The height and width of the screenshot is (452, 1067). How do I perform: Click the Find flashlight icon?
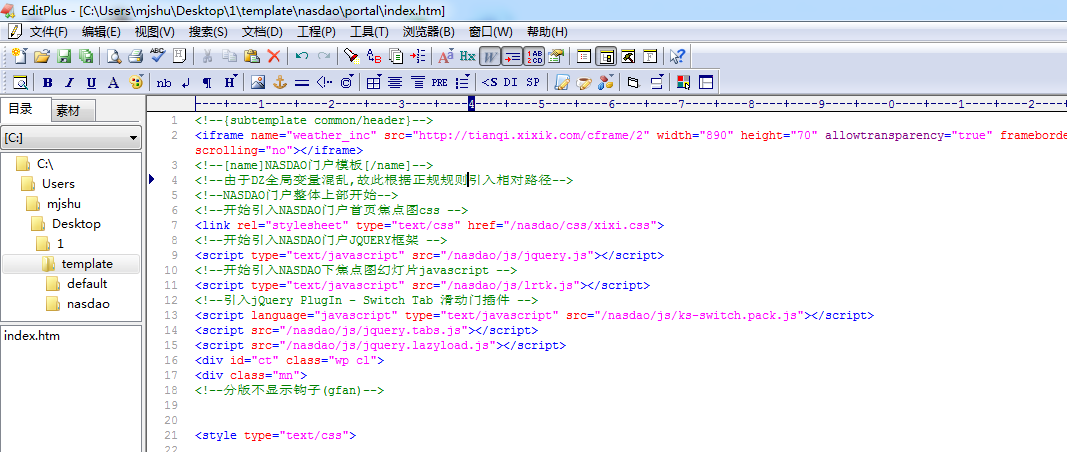[351, 56]
